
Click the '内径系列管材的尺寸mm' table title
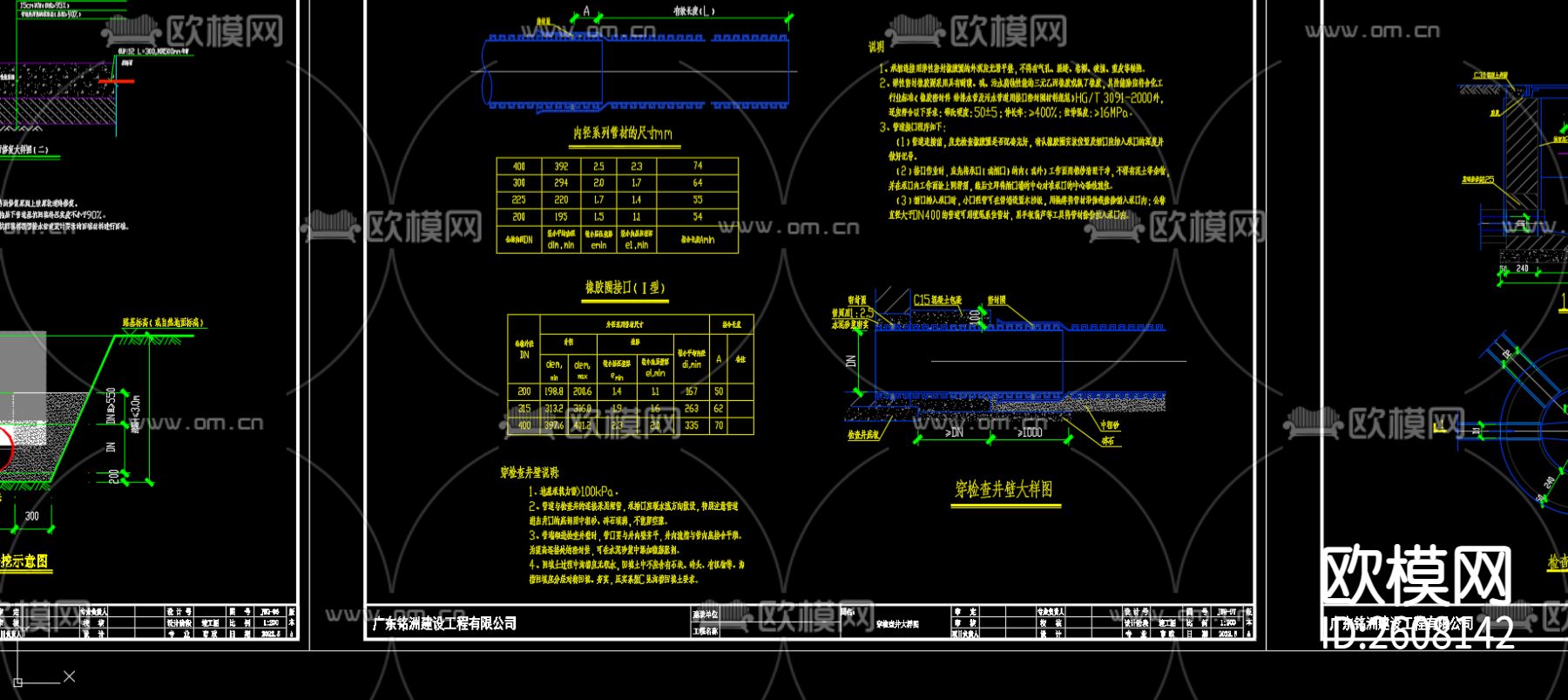click(622, 133)
